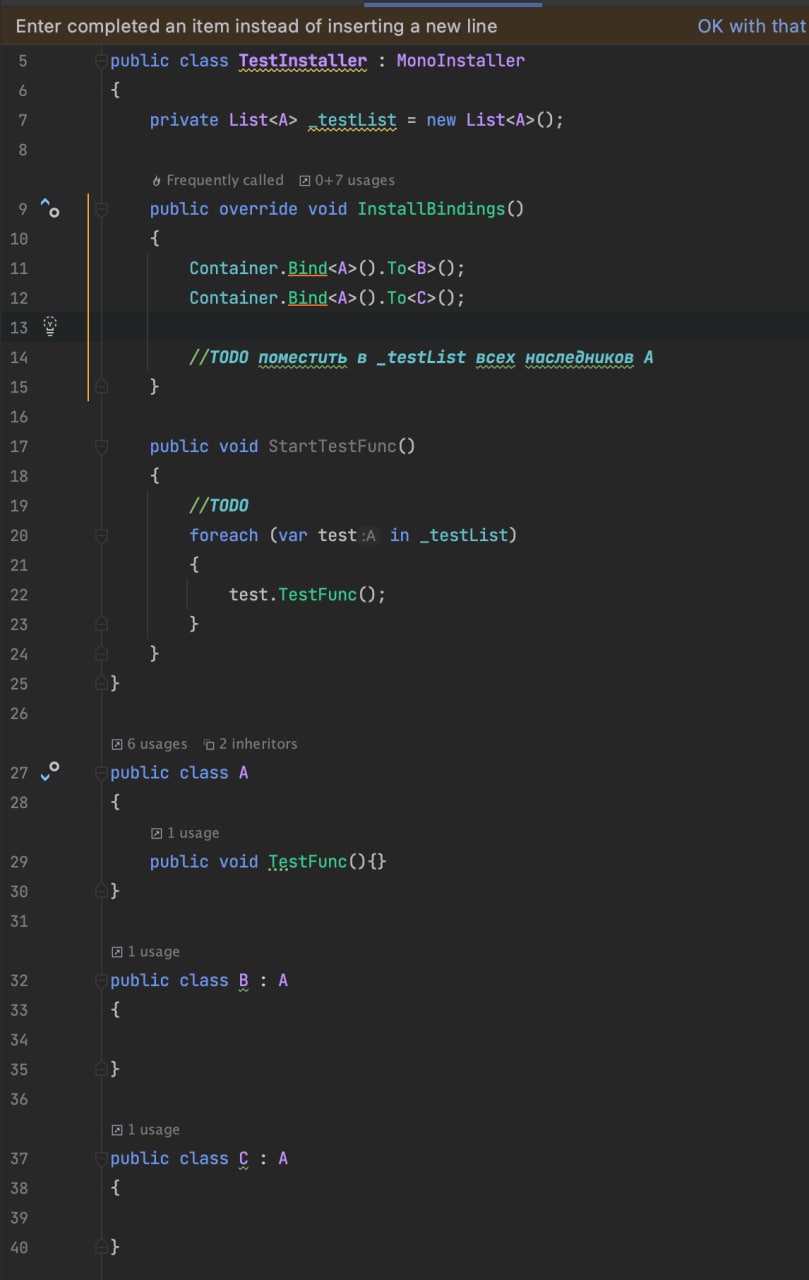Click the fold end marker on line 24
The height and width of the screenshot is (1280, 809).
101,654
